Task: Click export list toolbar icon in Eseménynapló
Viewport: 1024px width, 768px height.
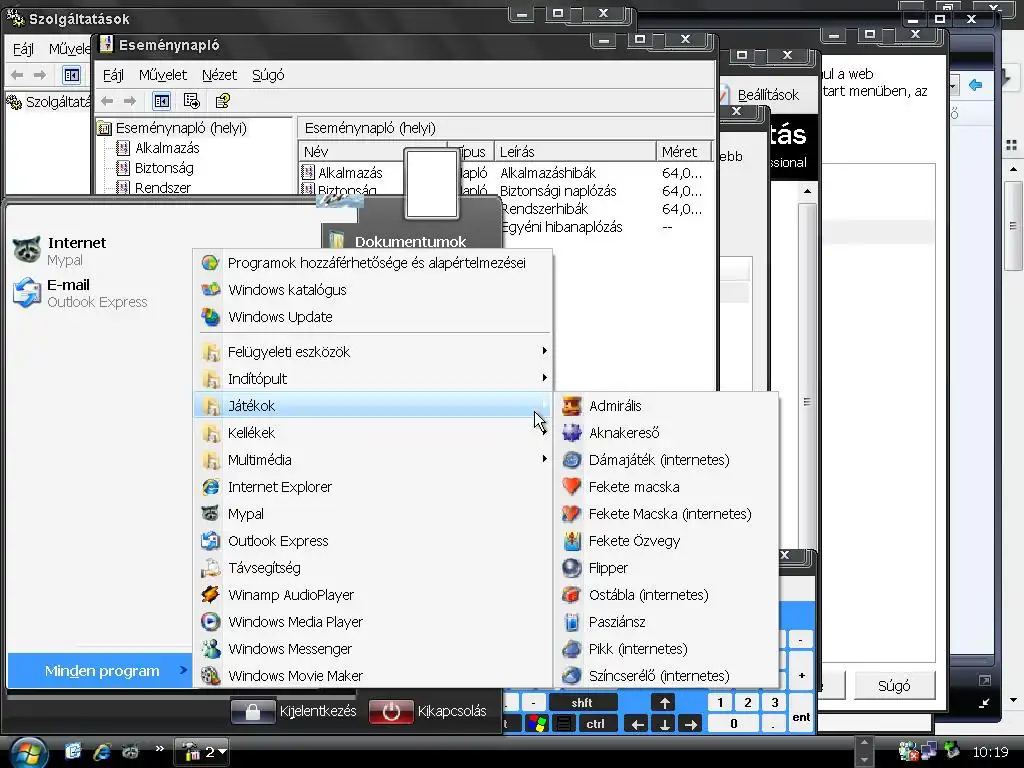Action: point(191,101)
